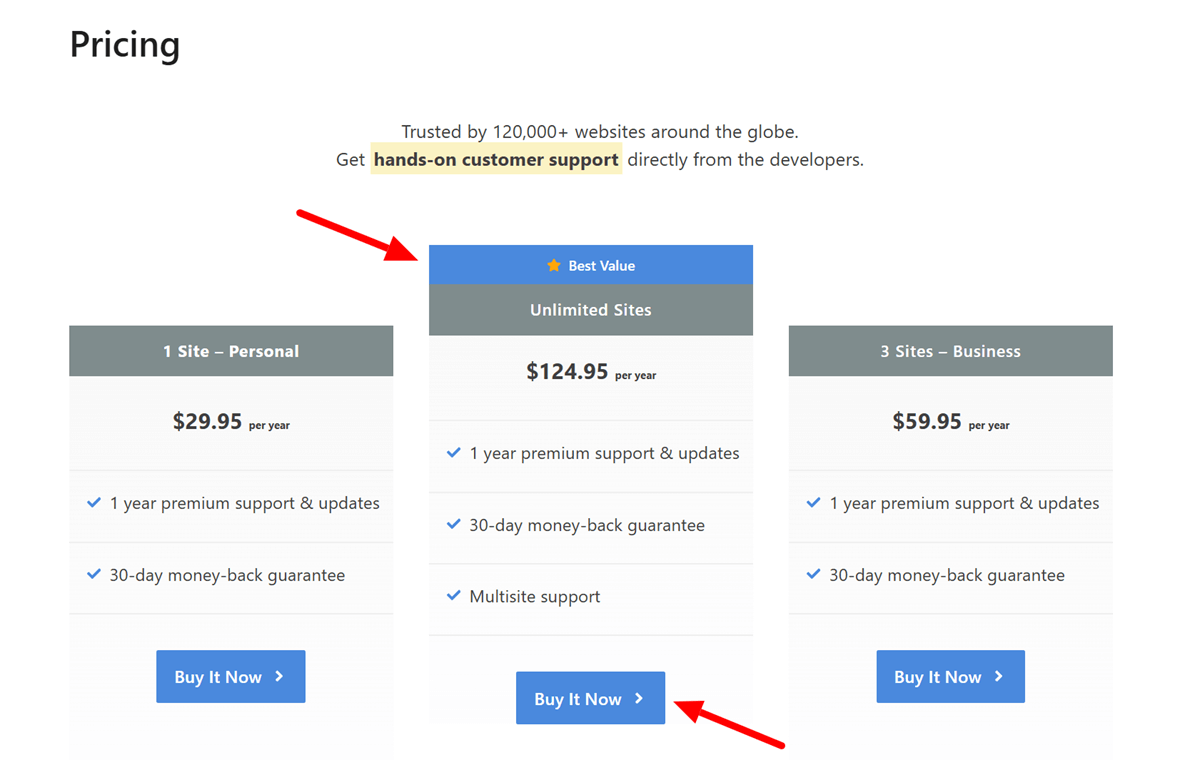This screenshot has height=760, width=1200.
Task: Select the Best Value banner
Action: [x=590, y=265]
